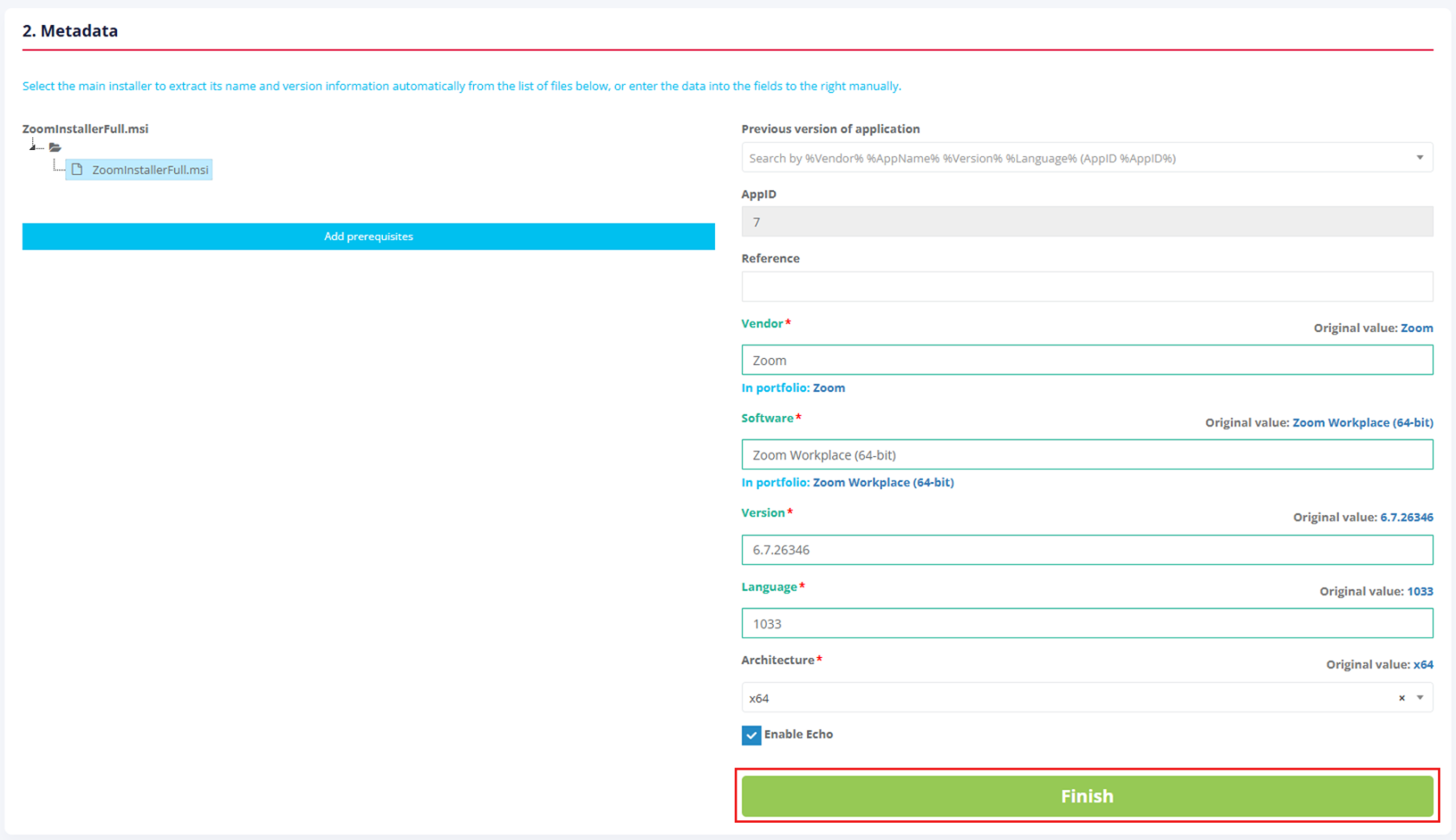This screenshot has height=840, width=1456.
Task: Uncheck the Enable Echo checkbox
Action: [751, 735]
